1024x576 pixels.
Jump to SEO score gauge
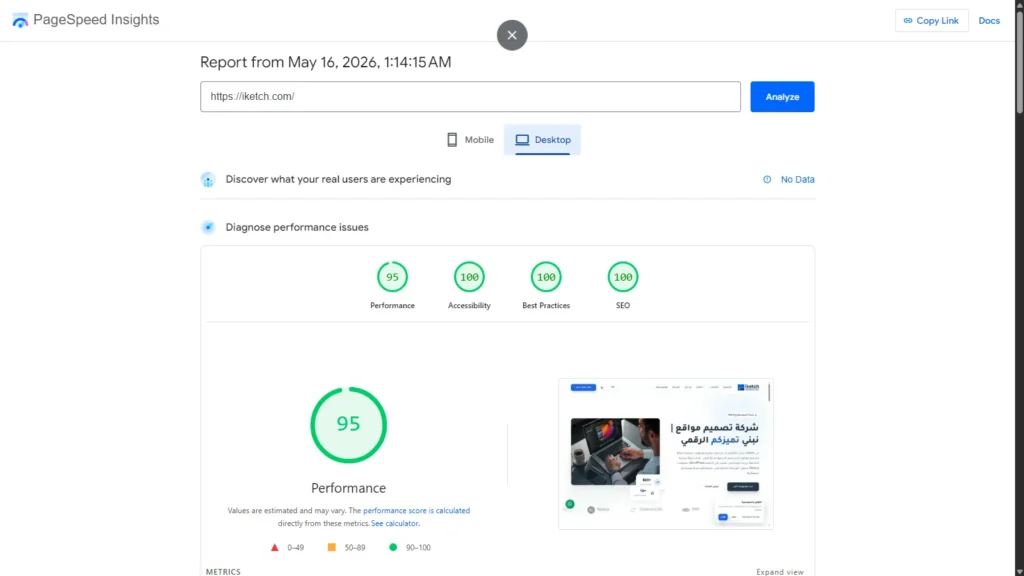click(x=623, y=277)
